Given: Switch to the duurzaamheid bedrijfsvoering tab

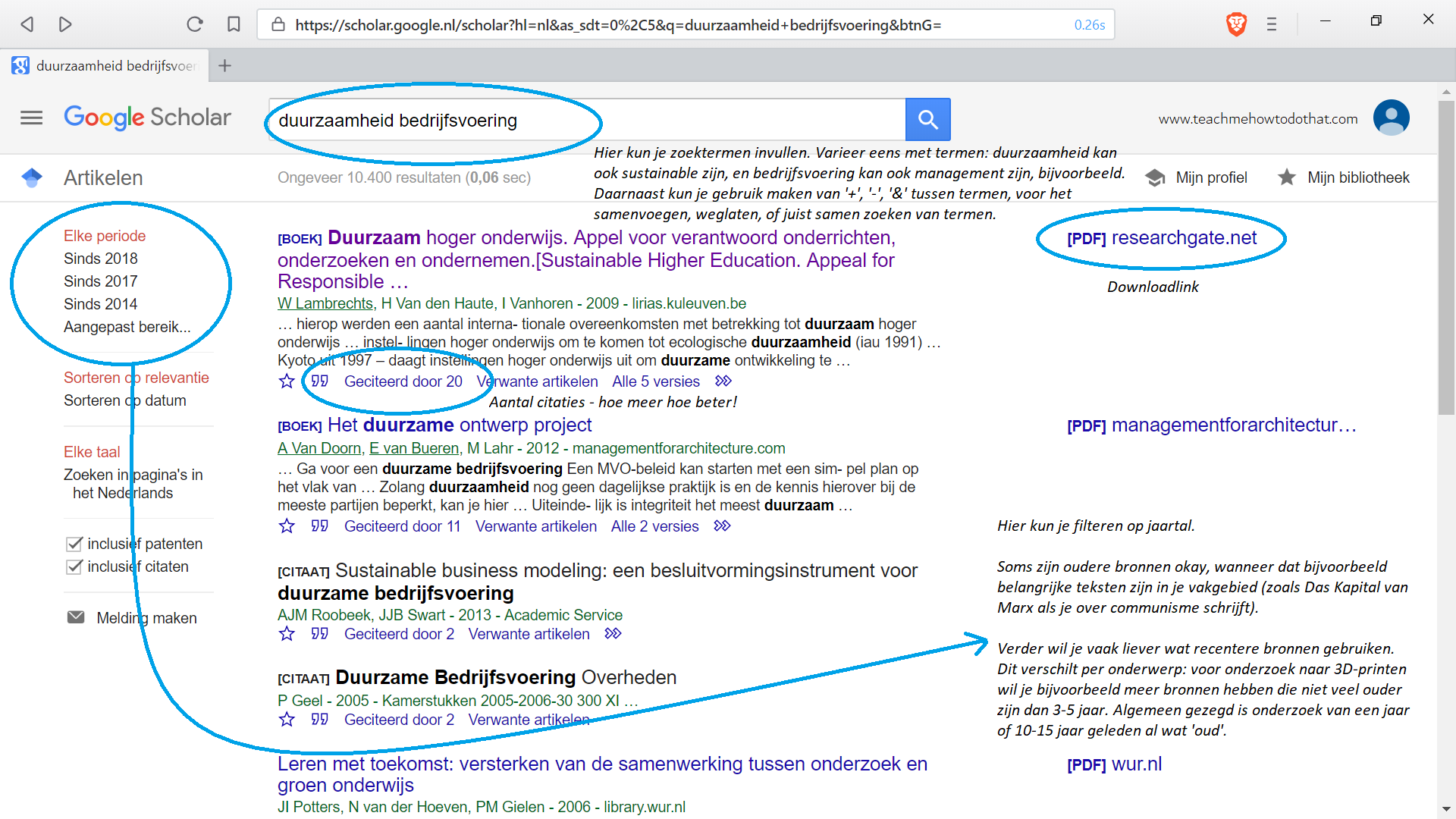Looking at the screenshot, I should click(x=104, y=65).
